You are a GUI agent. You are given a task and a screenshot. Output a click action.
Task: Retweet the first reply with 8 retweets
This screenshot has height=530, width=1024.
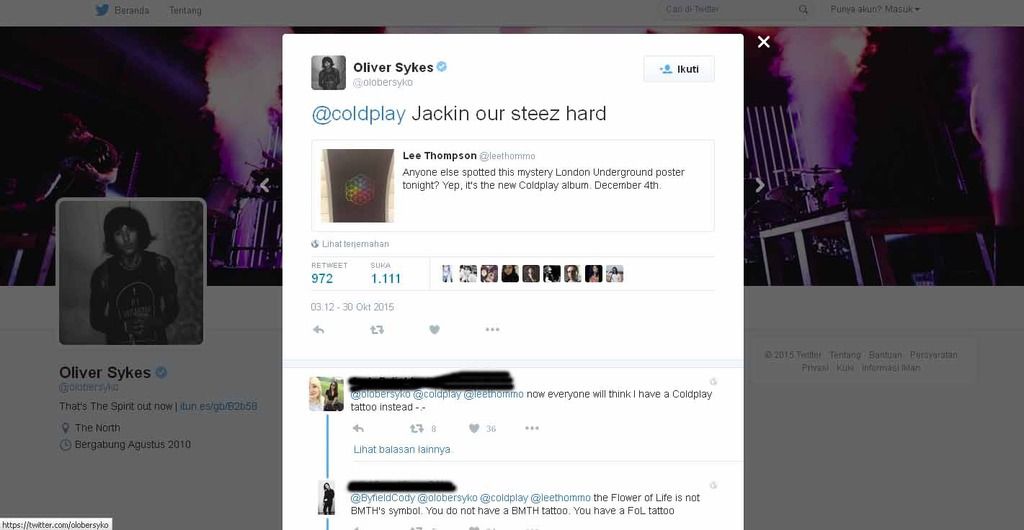(x=416, y=429)
